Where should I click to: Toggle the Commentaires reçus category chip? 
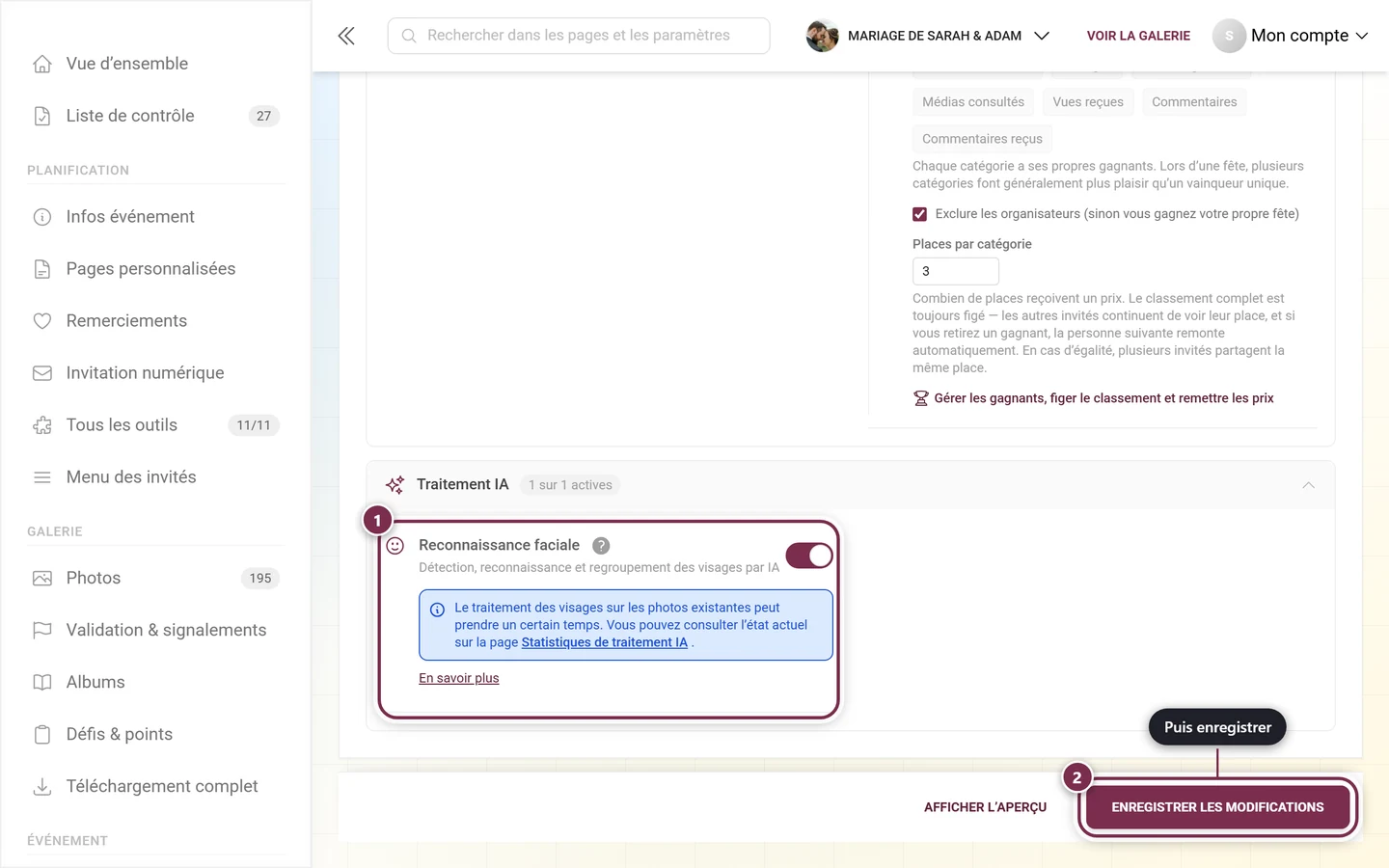pyautogui.click(x=982, y=139)
